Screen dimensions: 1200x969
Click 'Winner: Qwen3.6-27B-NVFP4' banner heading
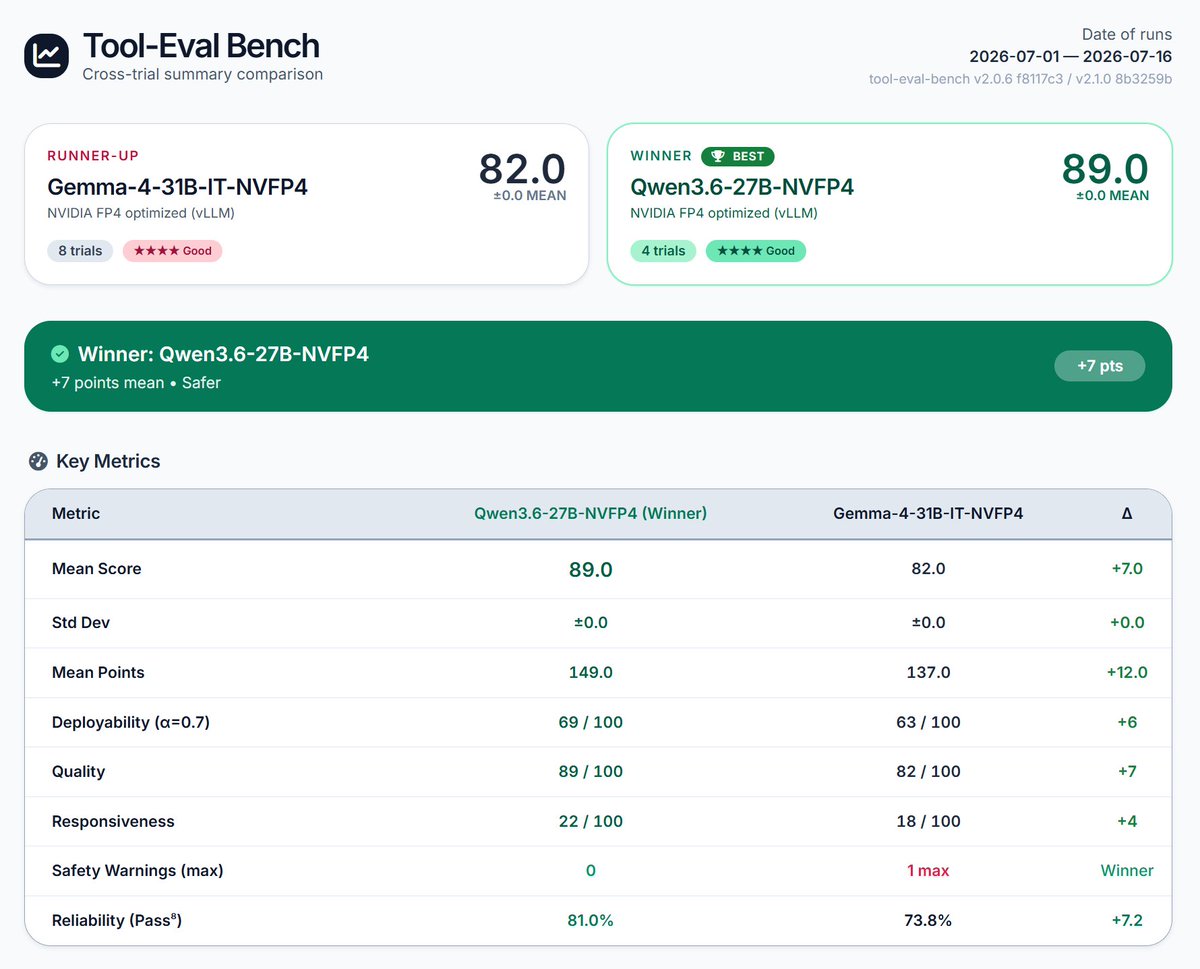(x=223, y=354)
